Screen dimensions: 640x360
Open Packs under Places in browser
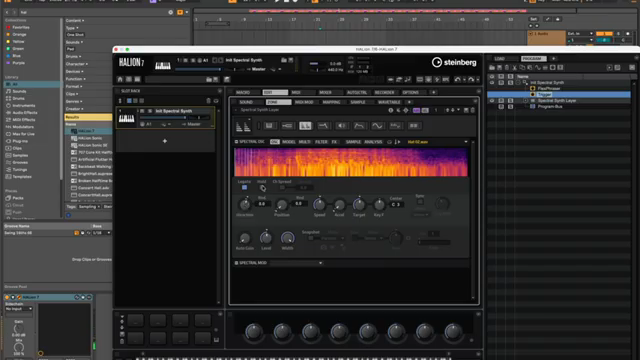click(x=18, y=198)
